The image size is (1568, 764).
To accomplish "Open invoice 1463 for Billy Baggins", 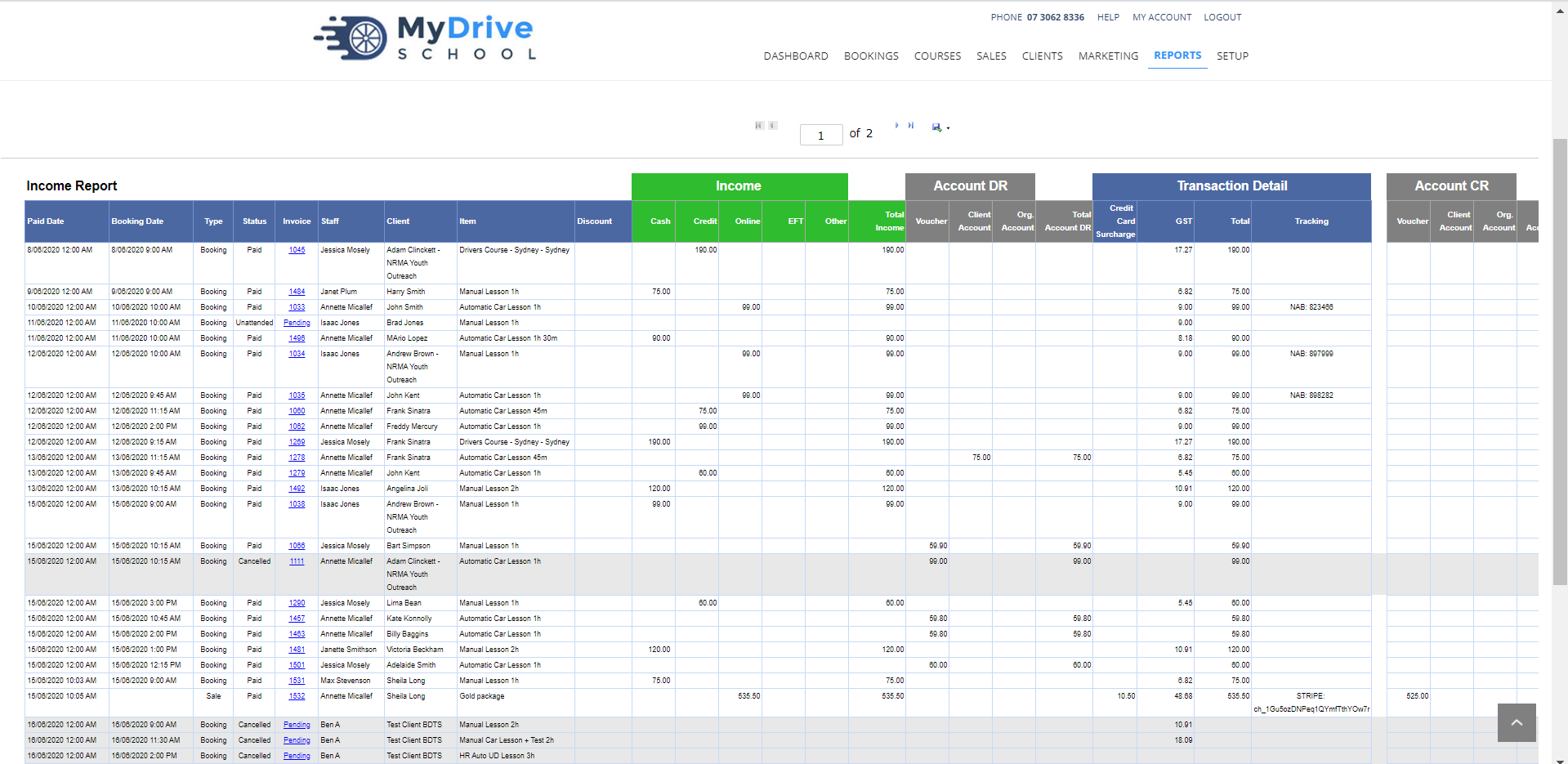I will [297, 634].
